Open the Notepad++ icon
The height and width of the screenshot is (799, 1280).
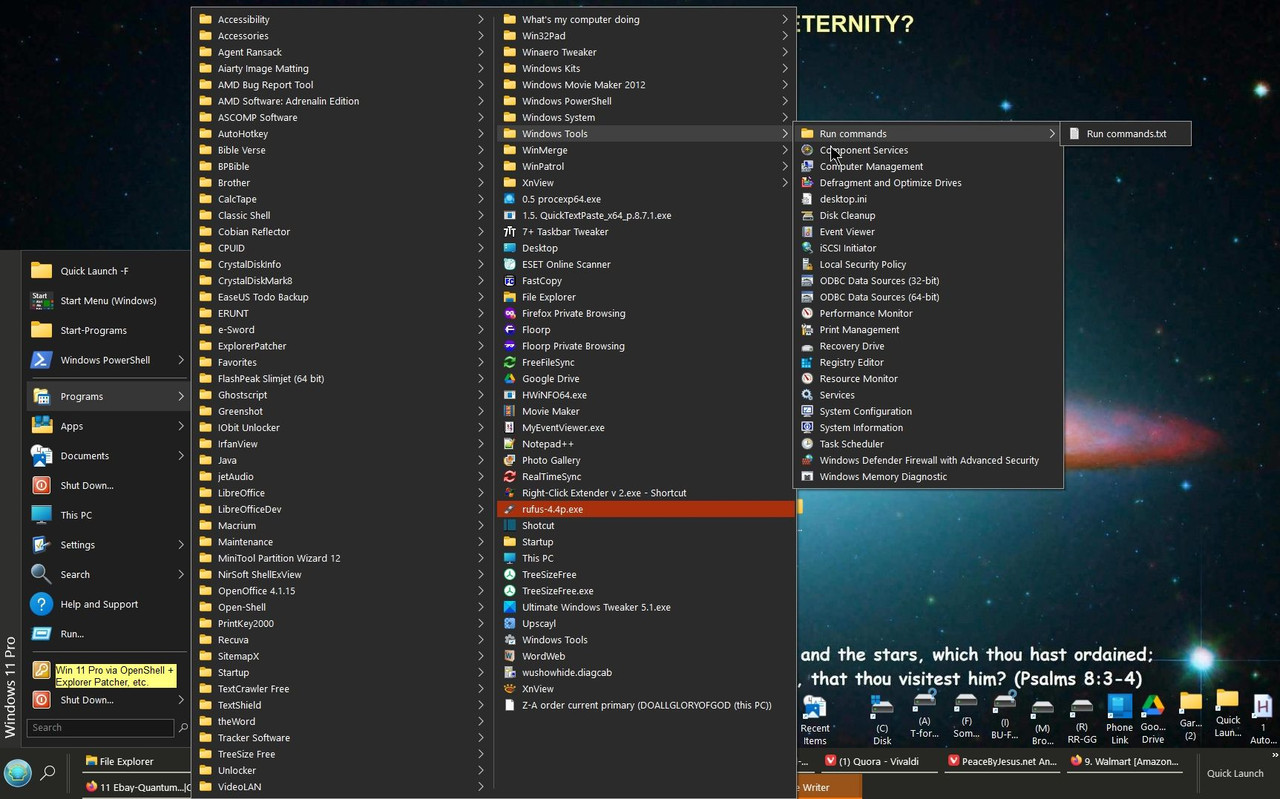(510, 444)
